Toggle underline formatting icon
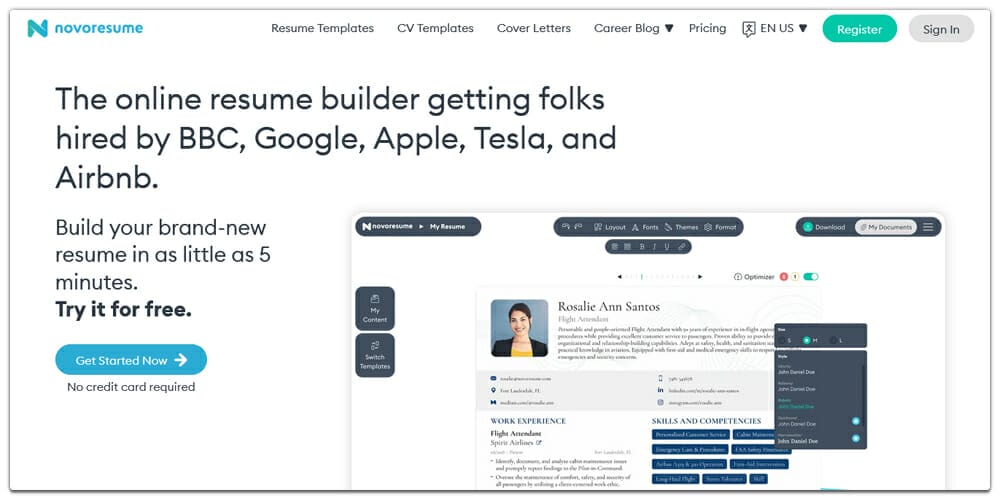The width and height of the screenshot is (1000, 500). [667, 246]
